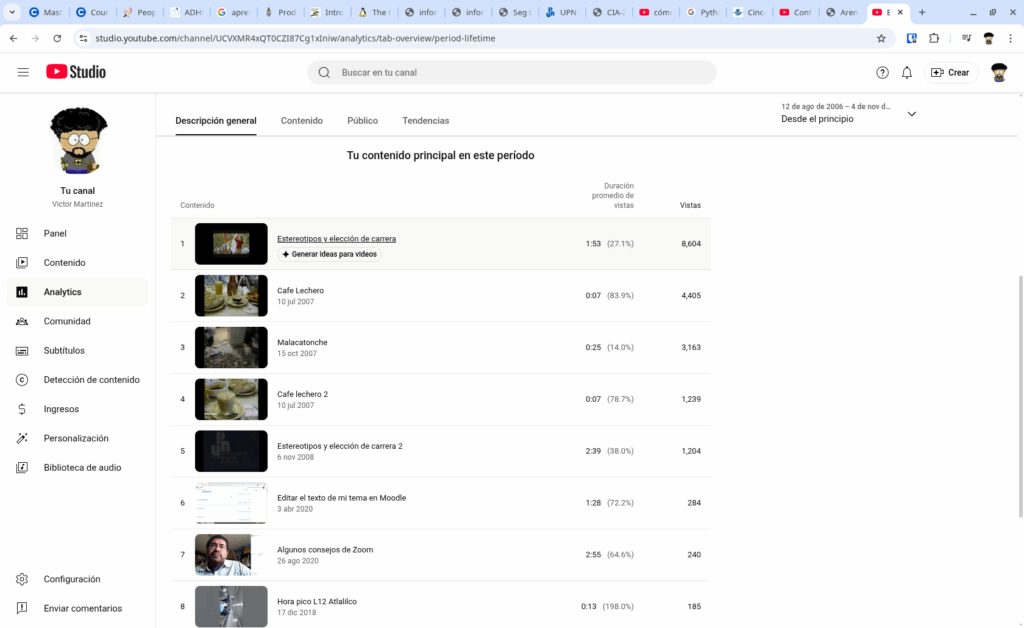Screen dimensions: 1024x628
Task: Switch to the Contenido analytics tab
Action: click(x=301, y=120)
